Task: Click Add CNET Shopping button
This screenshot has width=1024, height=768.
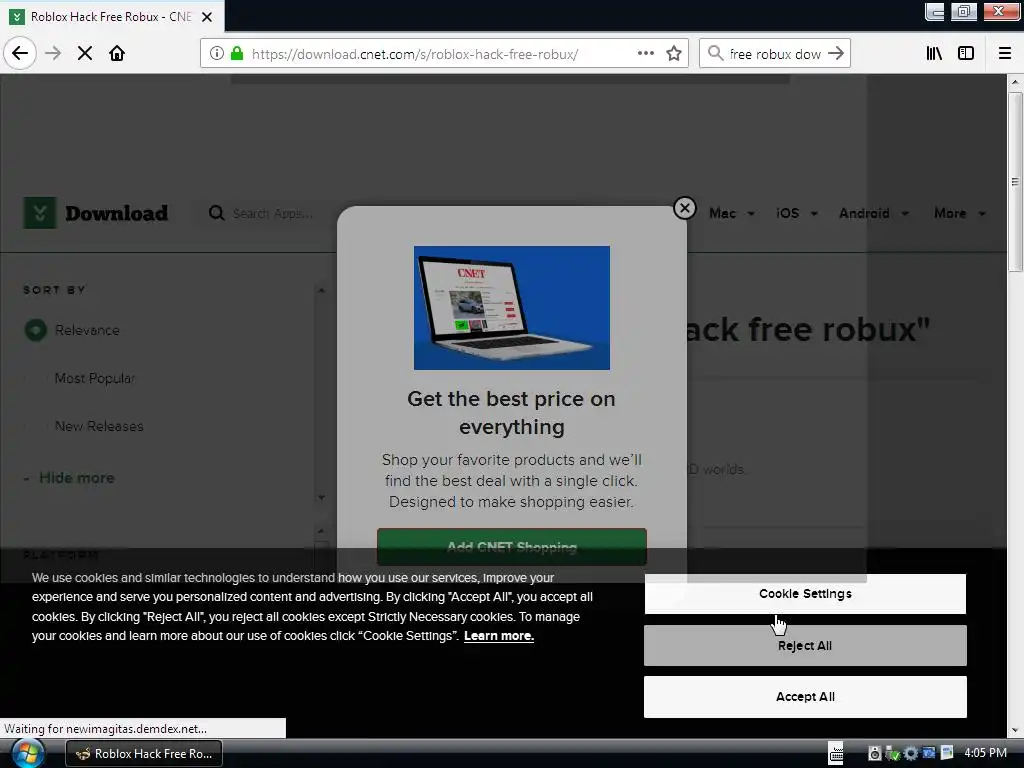Action: [x=512, y=547]
